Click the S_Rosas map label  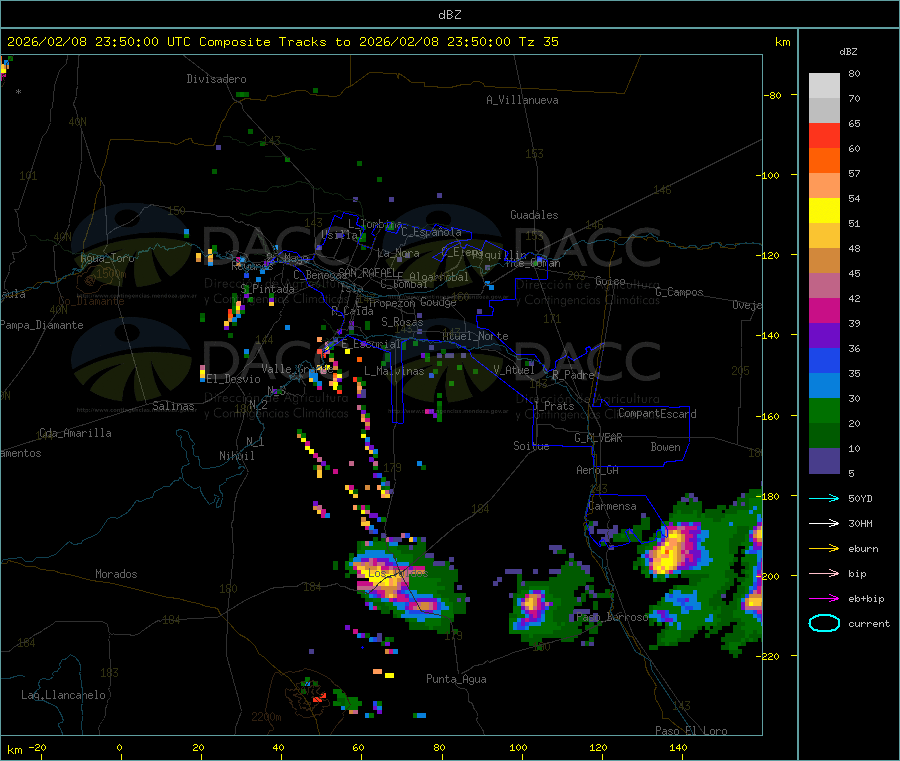(x=402, y=322)
